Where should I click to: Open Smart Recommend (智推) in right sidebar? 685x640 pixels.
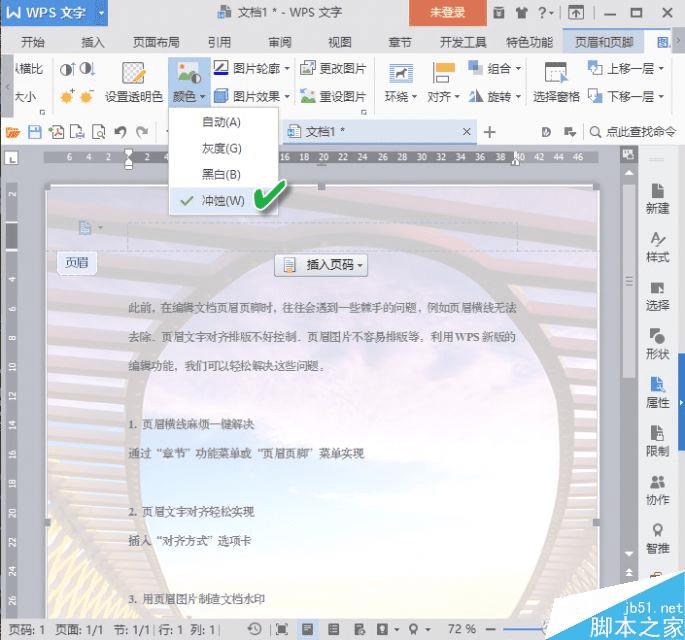[657, 539]
